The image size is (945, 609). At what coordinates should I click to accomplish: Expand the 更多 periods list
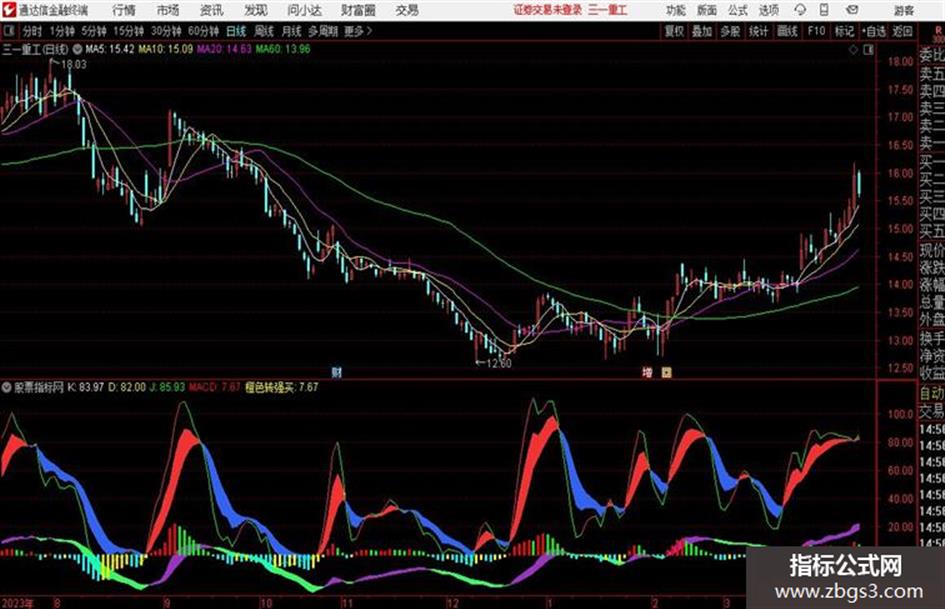[358, 31]
